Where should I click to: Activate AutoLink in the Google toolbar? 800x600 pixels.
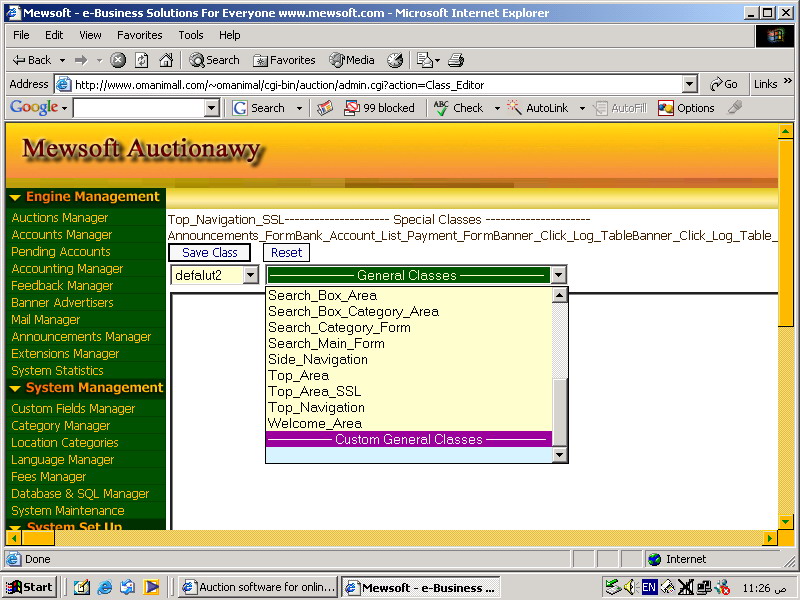538,108
